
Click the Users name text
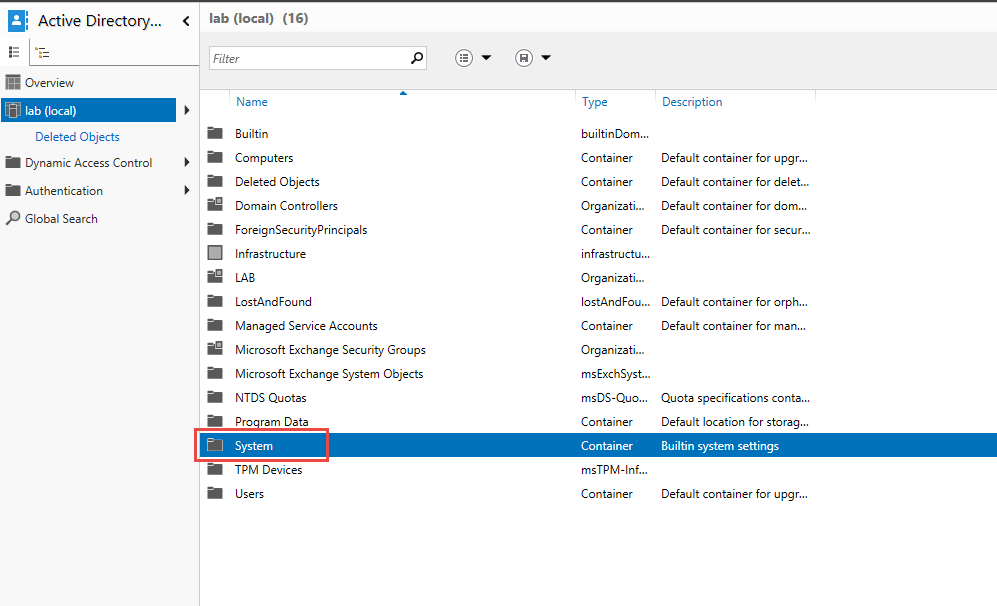pyautogui.click(x=249, y=493)
